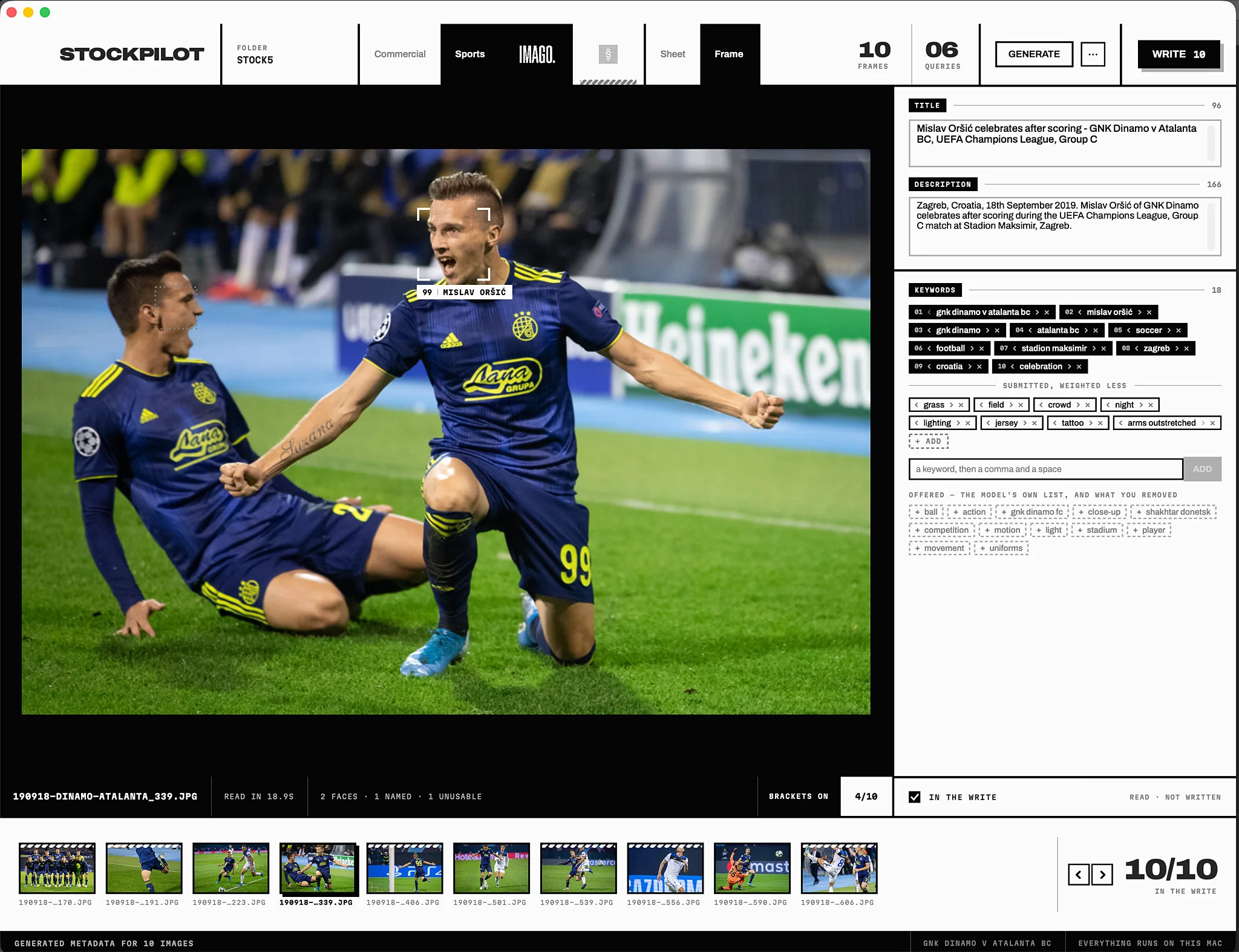The height and width of the screenshot is (952, 1239).
Task: Add offered keyword 'close-up'
Action: click(1099, 512)
